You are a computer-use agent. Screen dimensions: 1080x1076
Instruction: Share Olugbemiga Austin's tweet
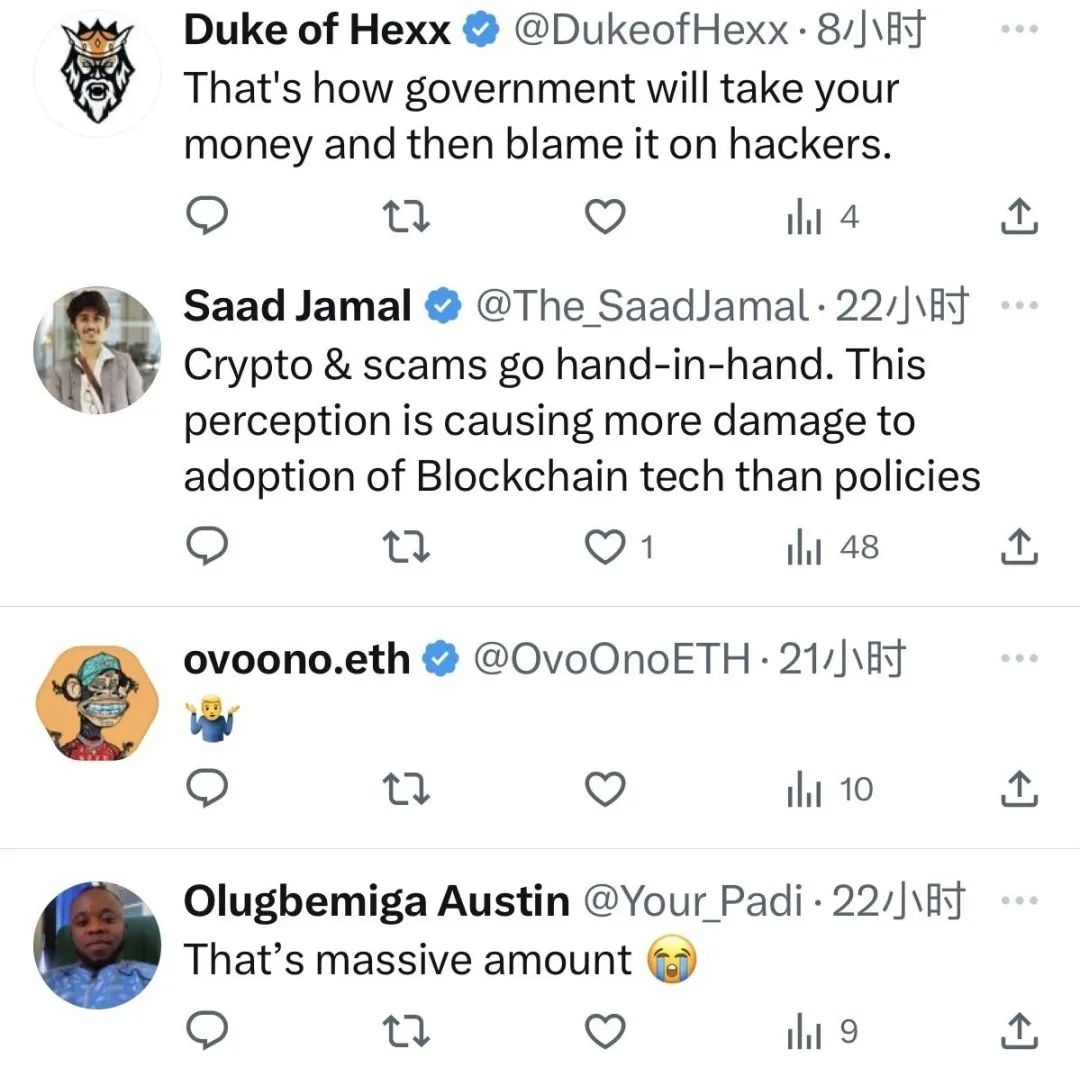click(1019, 1031)
